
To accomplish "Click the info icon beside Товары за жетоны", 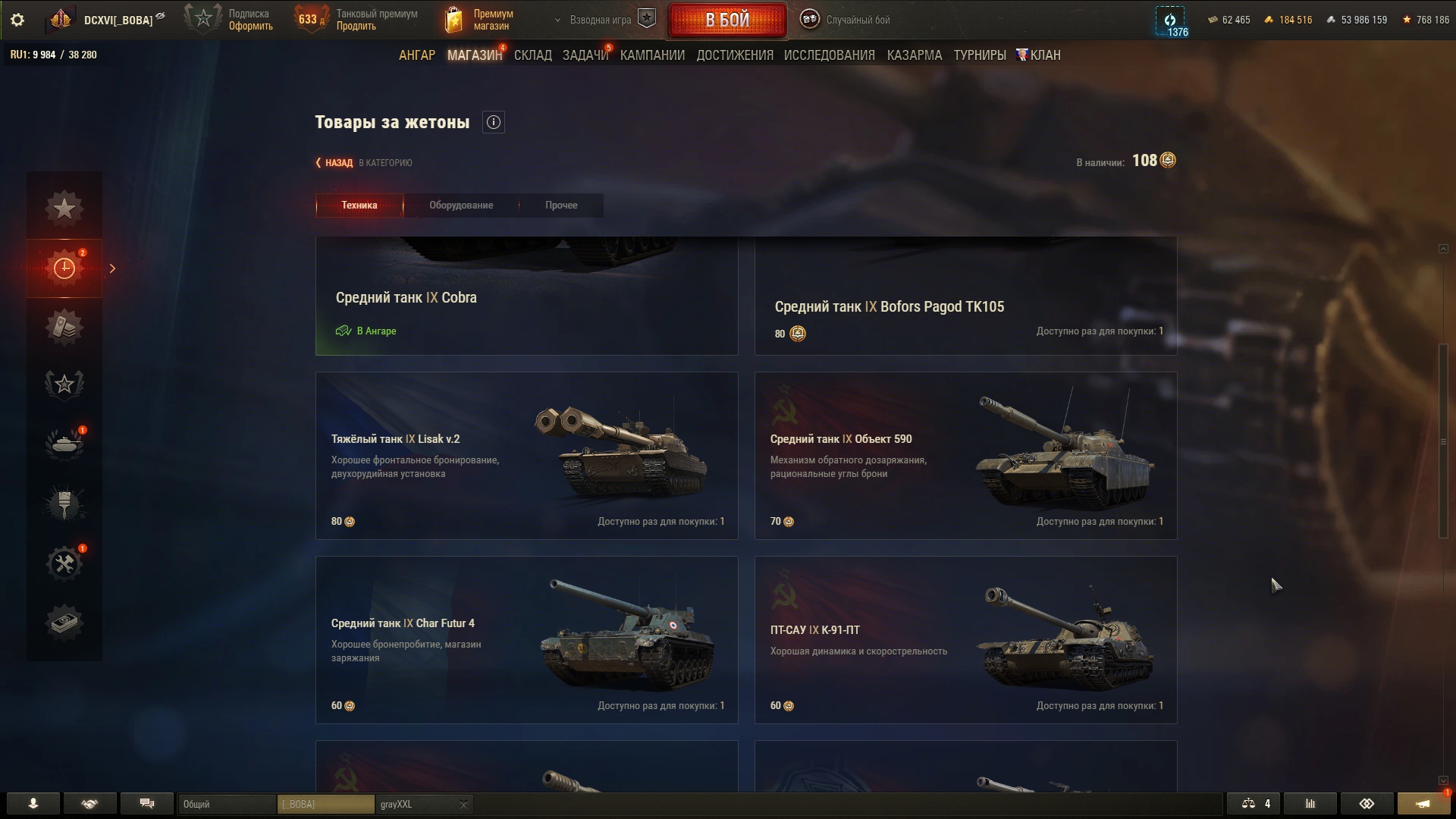I will [x=494, y=122].
